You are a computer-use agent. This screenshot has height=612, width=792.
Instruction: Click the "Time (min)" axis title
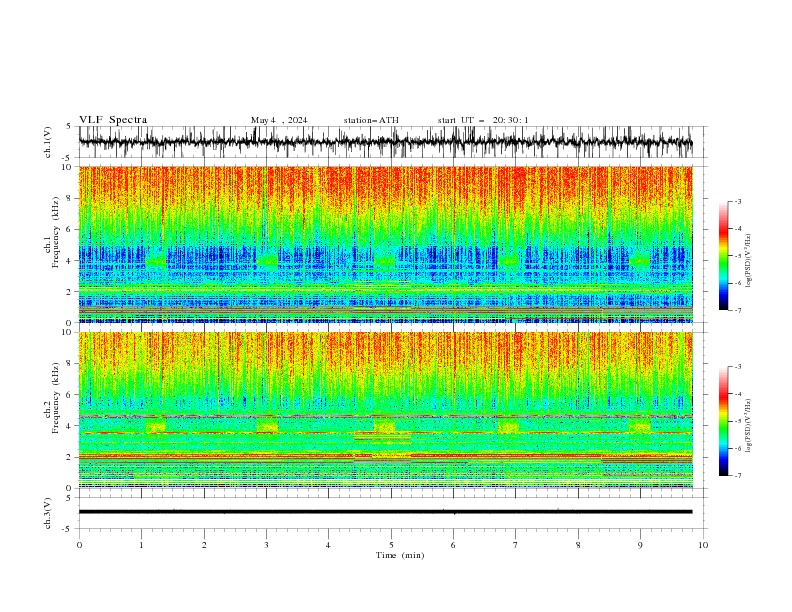pos(400,555)
